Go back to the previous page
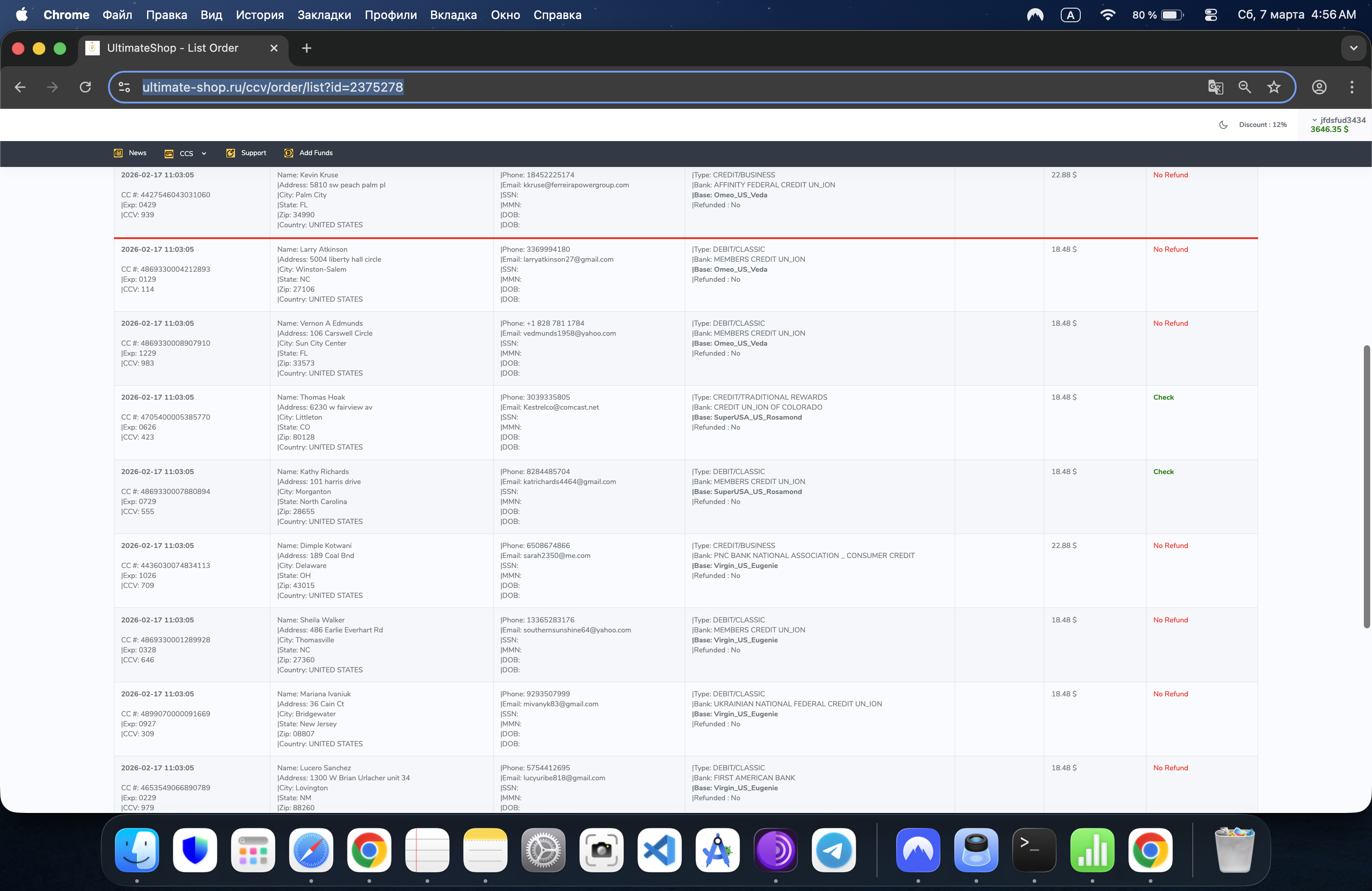Viewport: 1372px width, 891px height. 20,87
